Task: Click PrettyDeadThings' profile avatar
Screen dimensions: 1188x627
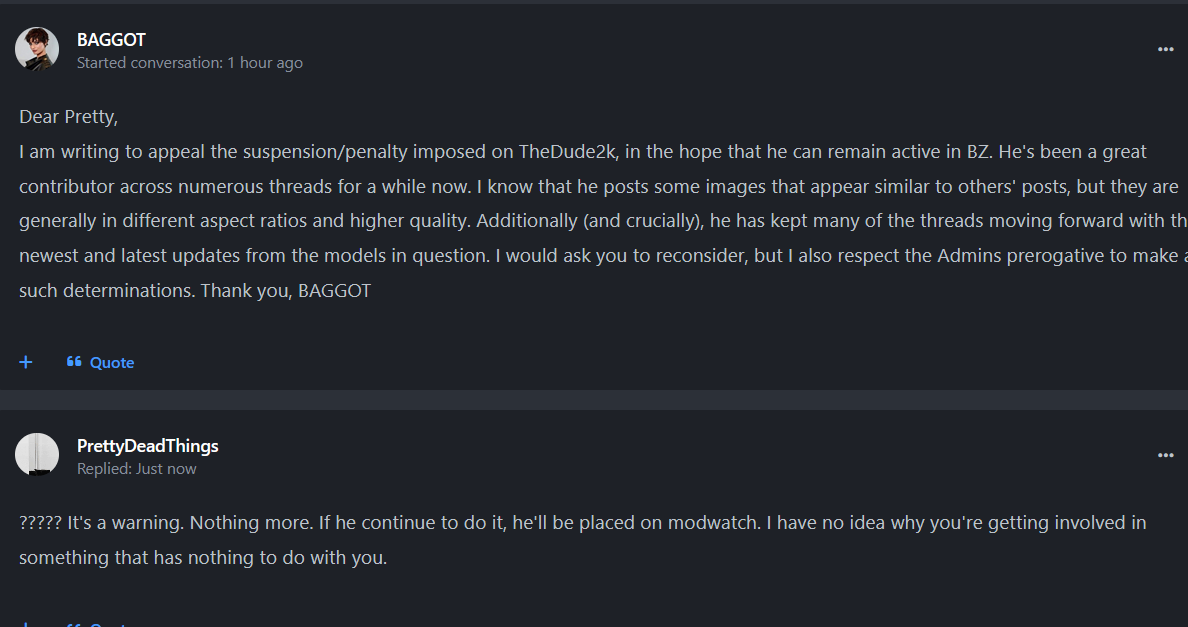Action: 37,455
